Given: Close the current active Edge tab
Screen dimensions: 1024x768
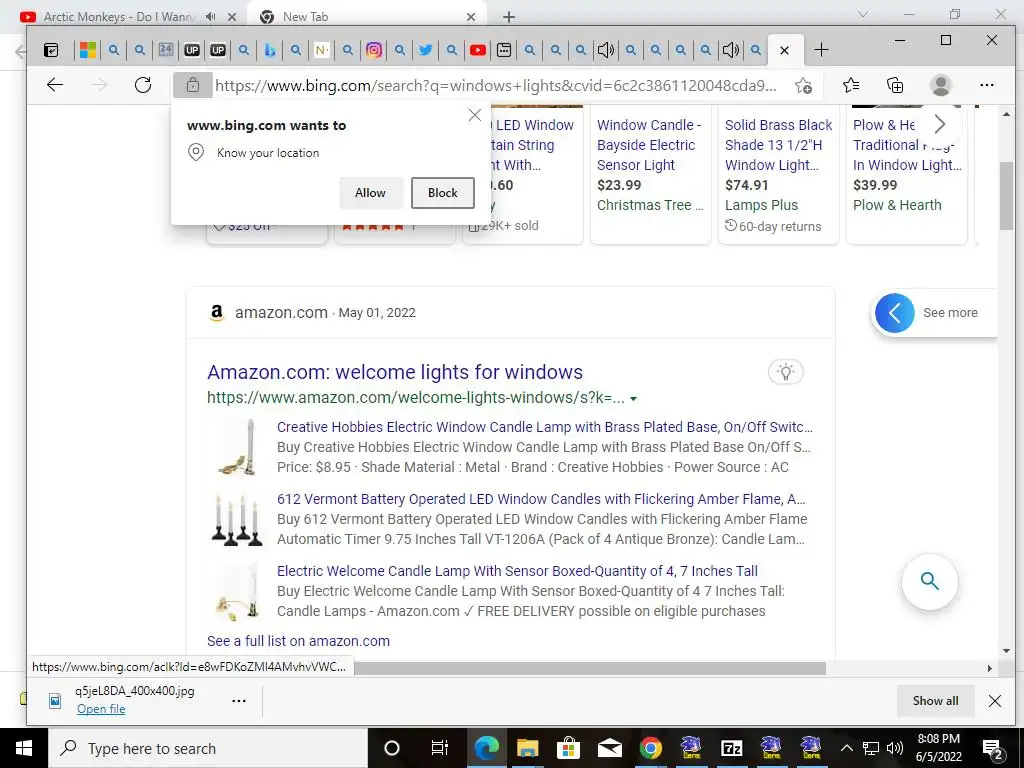Looking at the screenshot, I should pos(784,50).
